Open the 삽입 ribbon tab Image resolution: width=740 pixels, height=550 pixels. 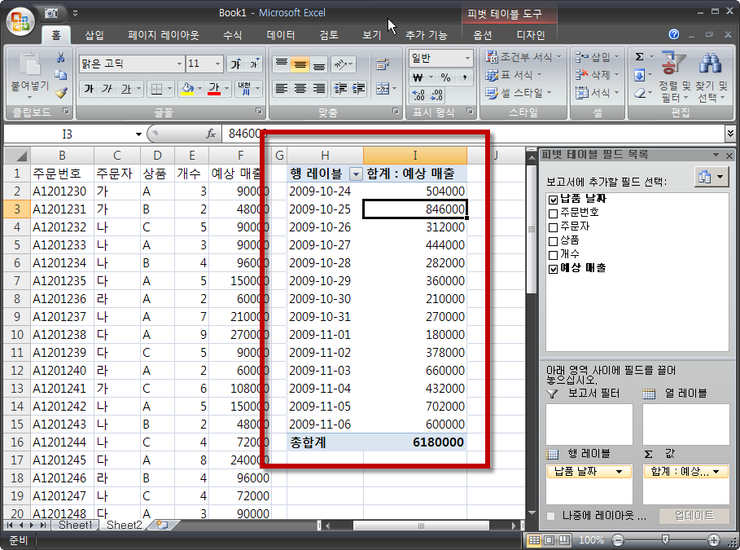pyautogui.click(x=94, y=35)
